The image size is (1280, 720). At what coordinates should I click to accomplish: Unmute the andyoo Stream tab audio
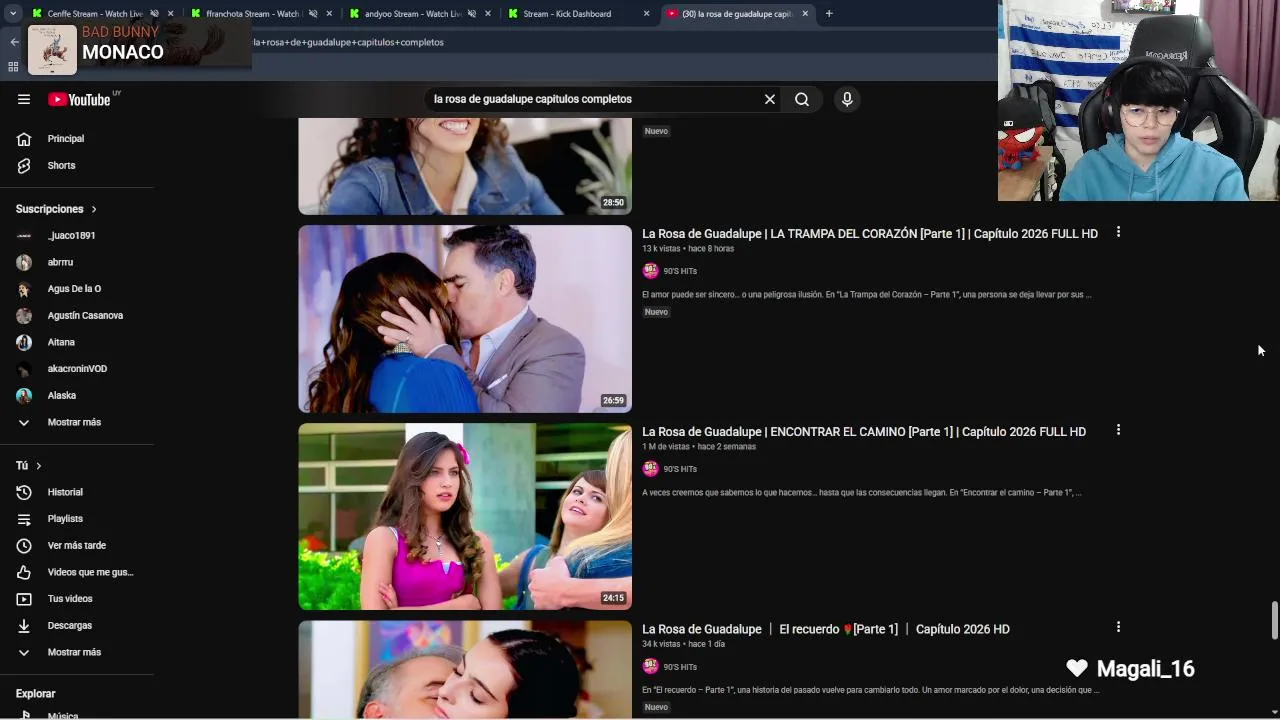click(472, 14)
